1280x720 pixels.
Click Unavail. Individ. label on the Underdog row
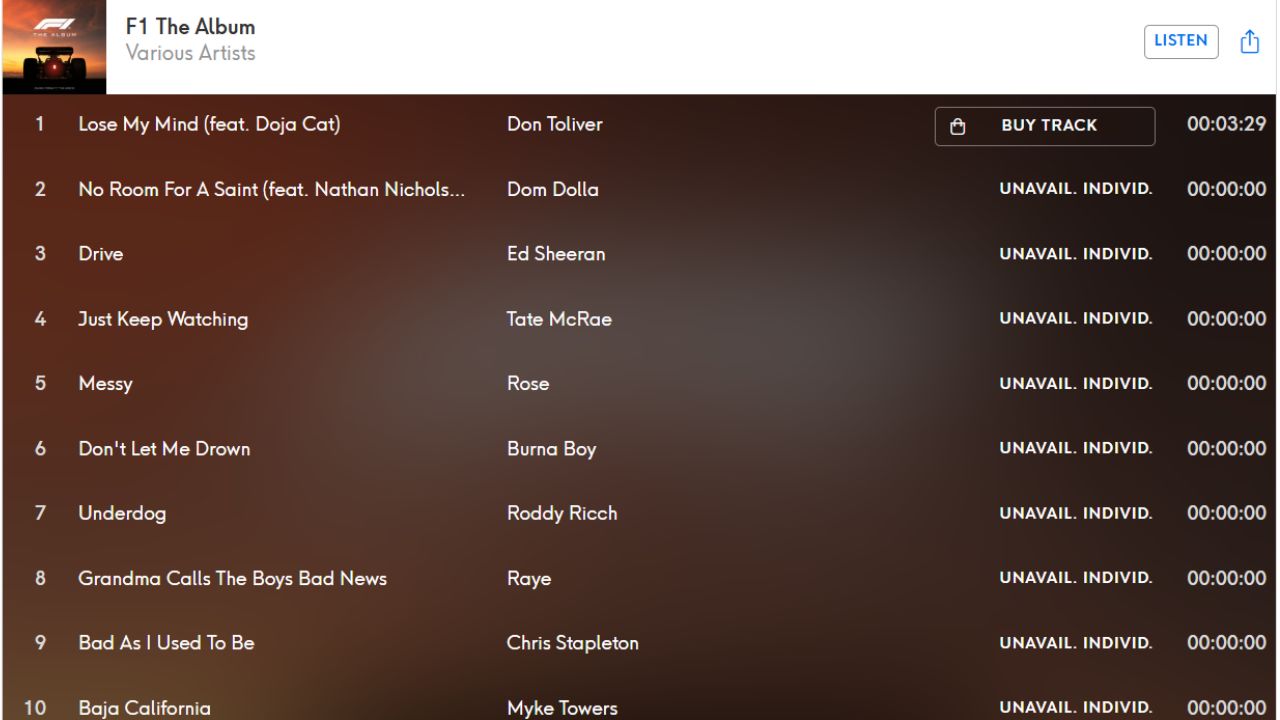click(x=1076, y=513)
